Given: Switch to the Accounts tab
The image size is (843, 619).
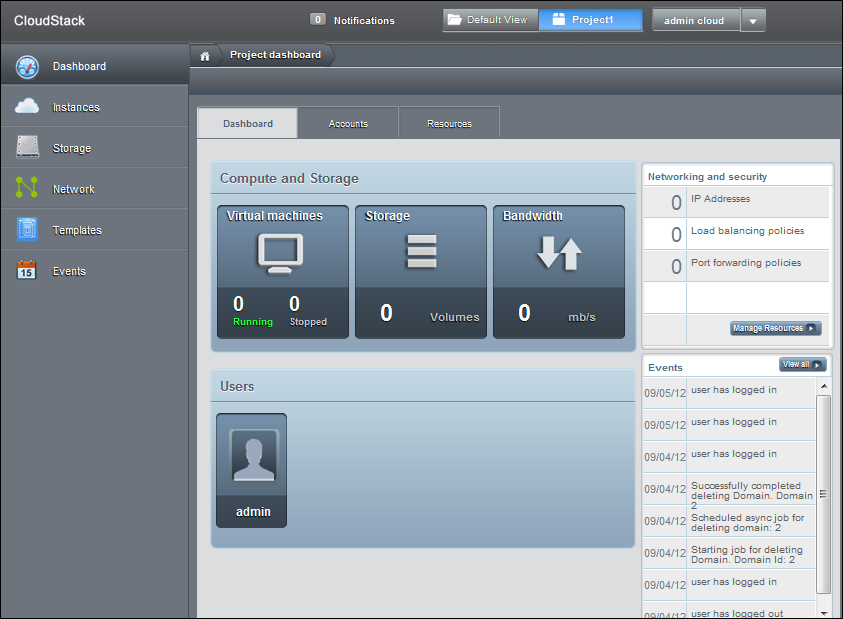Looking at the screenshot, I should pos(348,123).
